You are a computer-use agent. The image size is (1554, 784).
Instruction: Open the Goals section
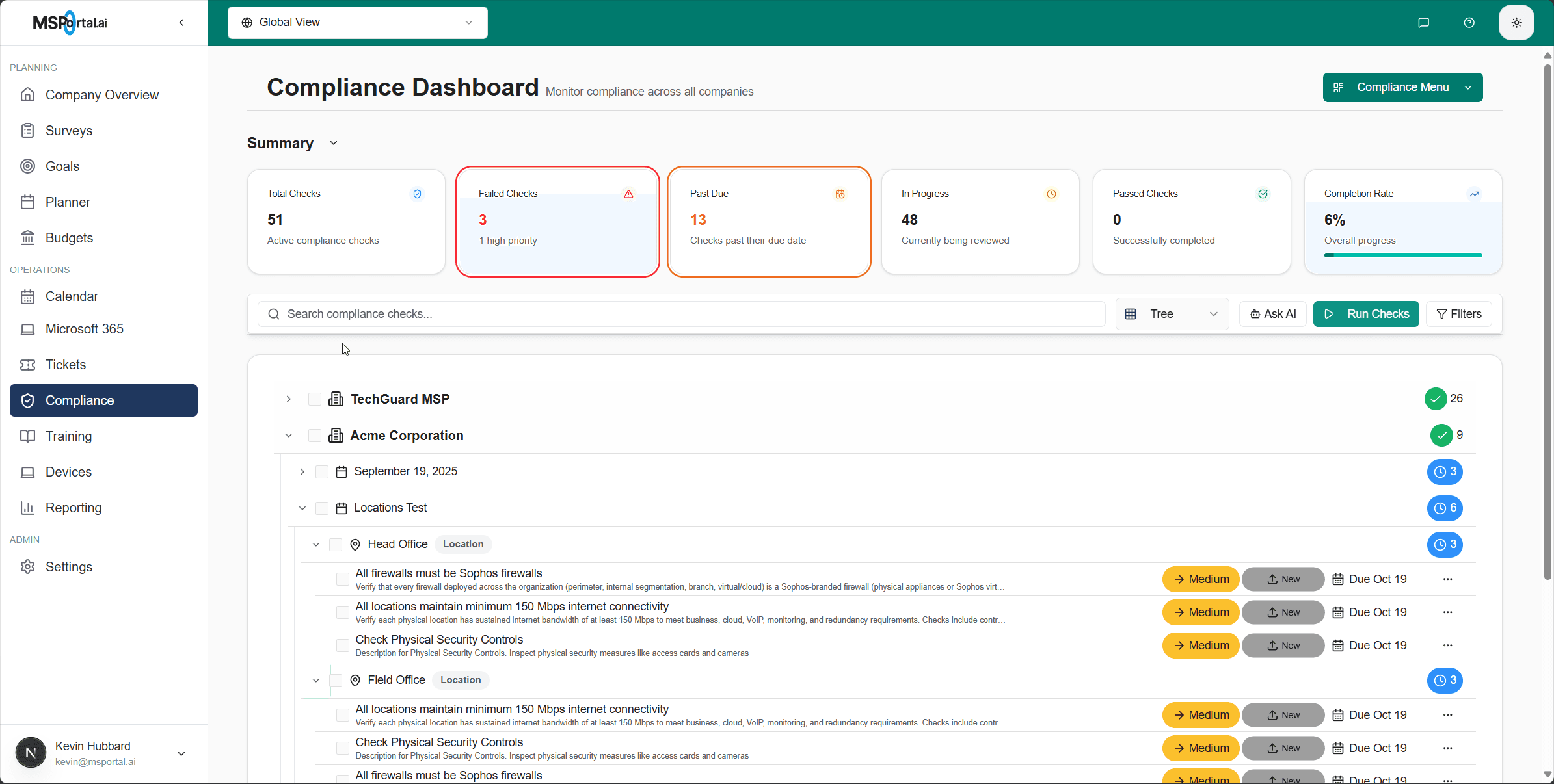62,166
